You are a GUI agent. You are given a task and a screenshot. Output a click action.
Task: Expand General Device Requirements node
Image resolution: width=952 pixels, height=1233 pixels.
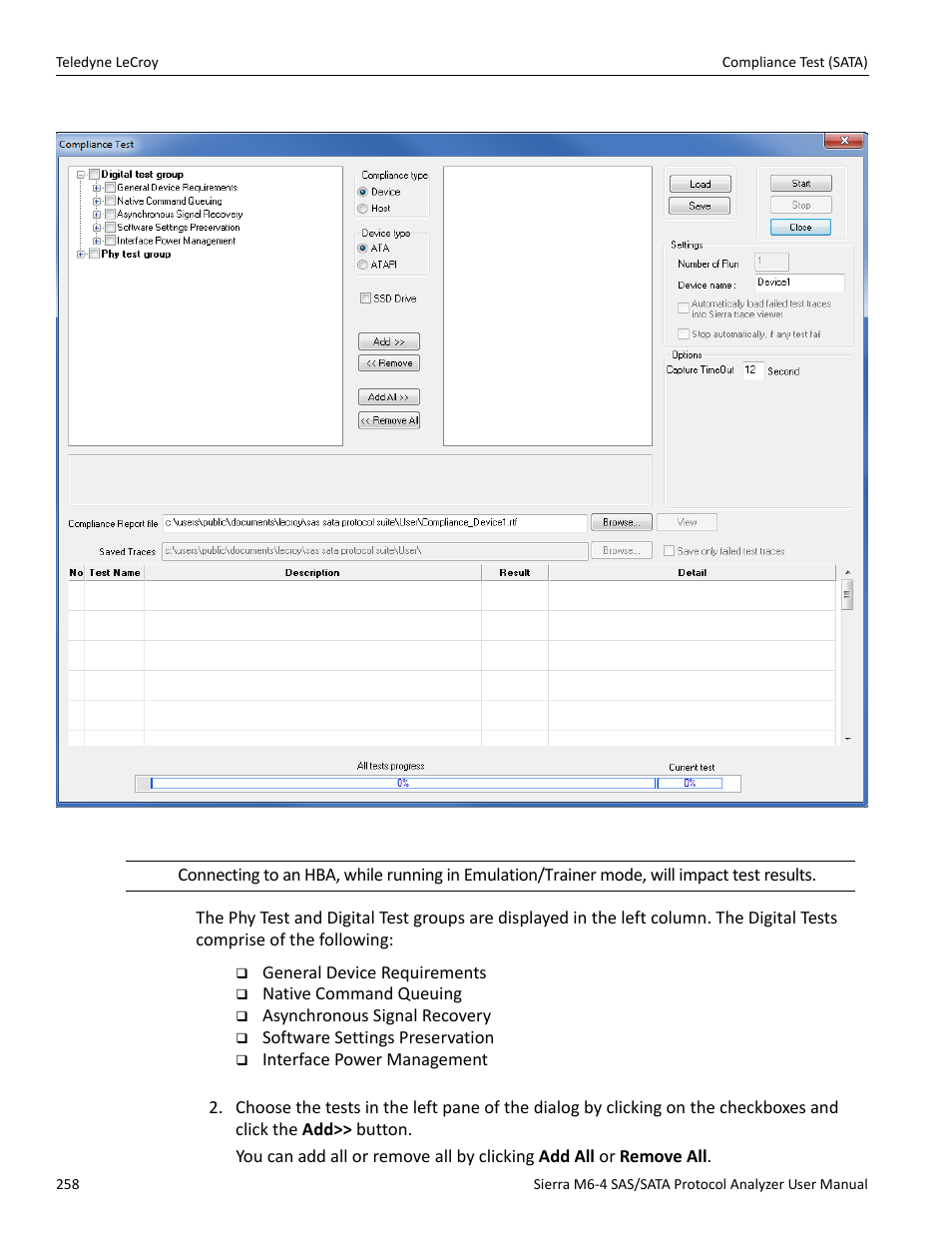(97, 188)
